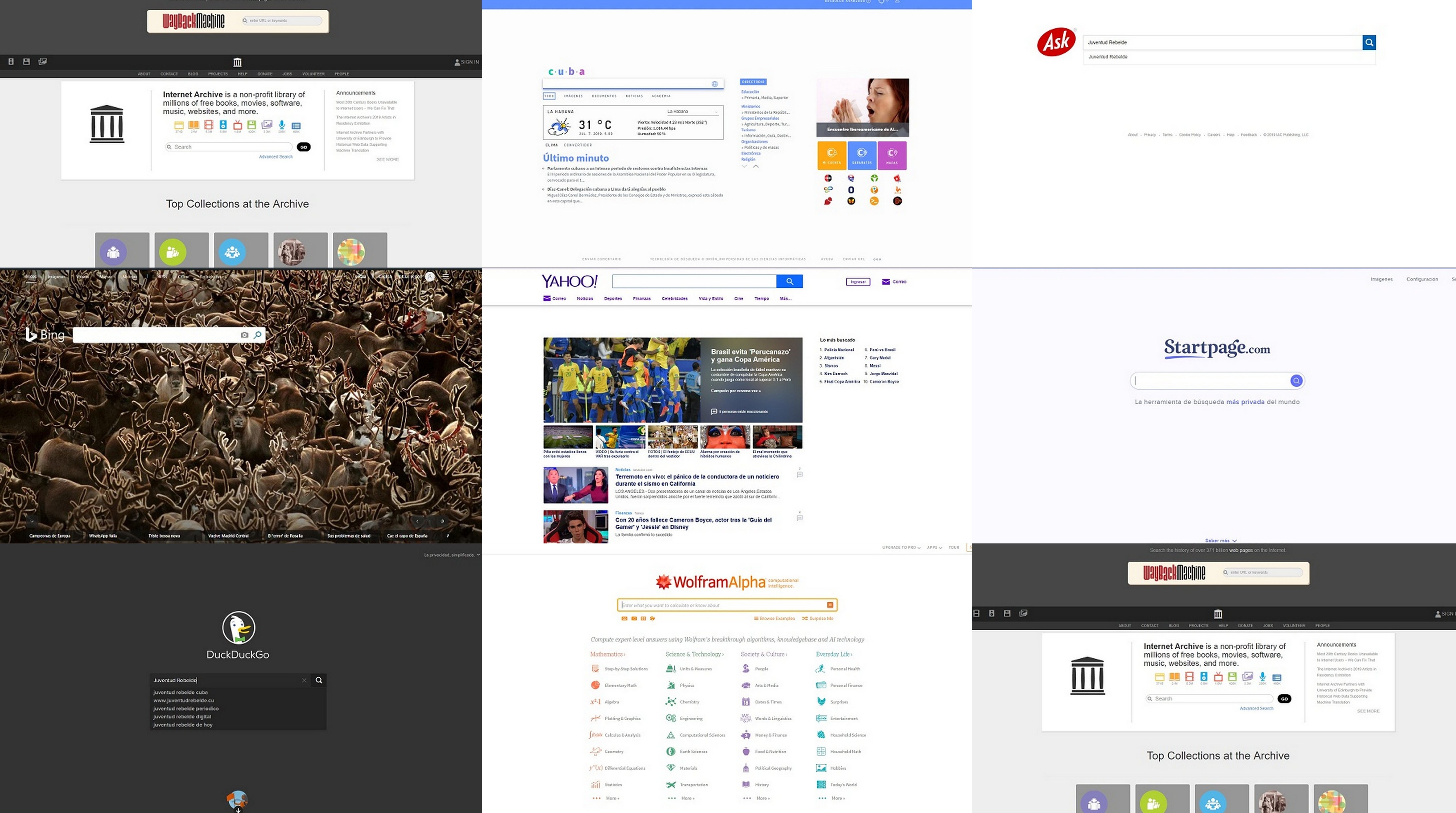Click WolframAlpha 'Surprise Me' link
This screenshot has width=1456, height=813.
(x=817, y=618)
